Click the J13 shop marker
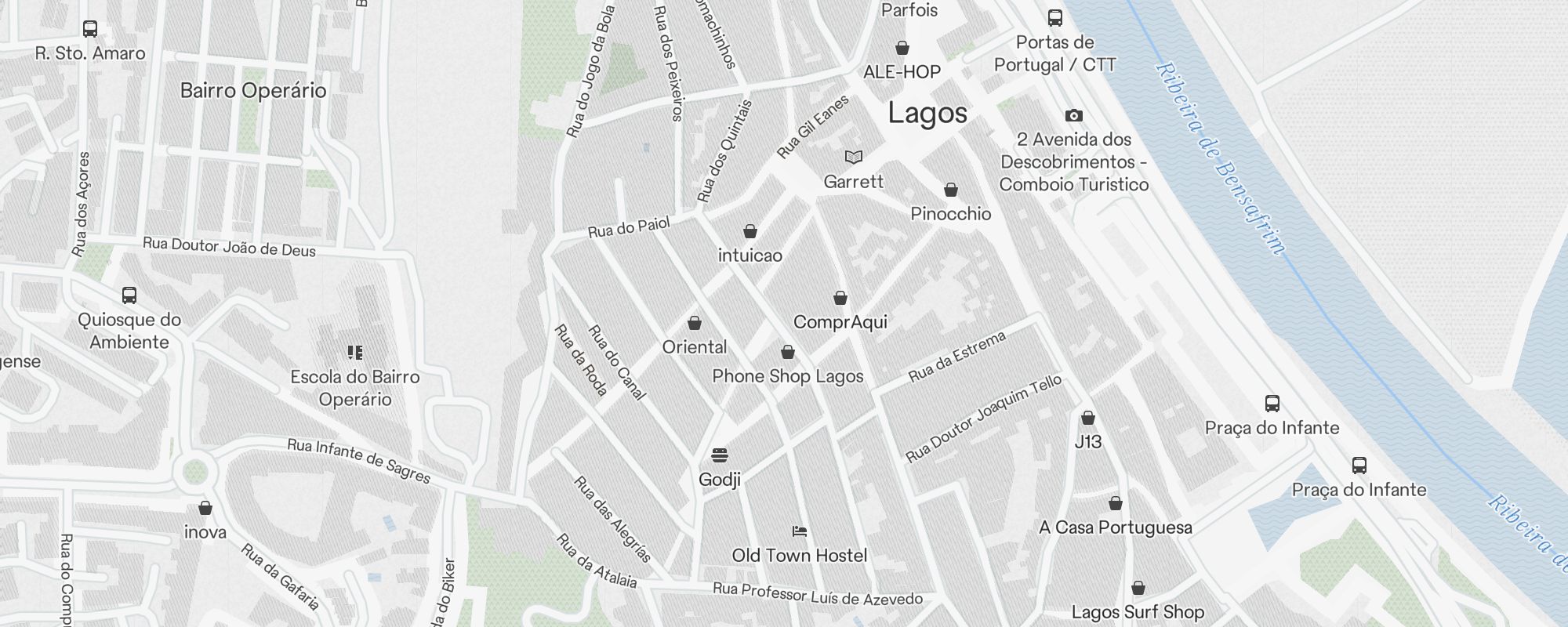1568x627 pixels. [1088, 418]
